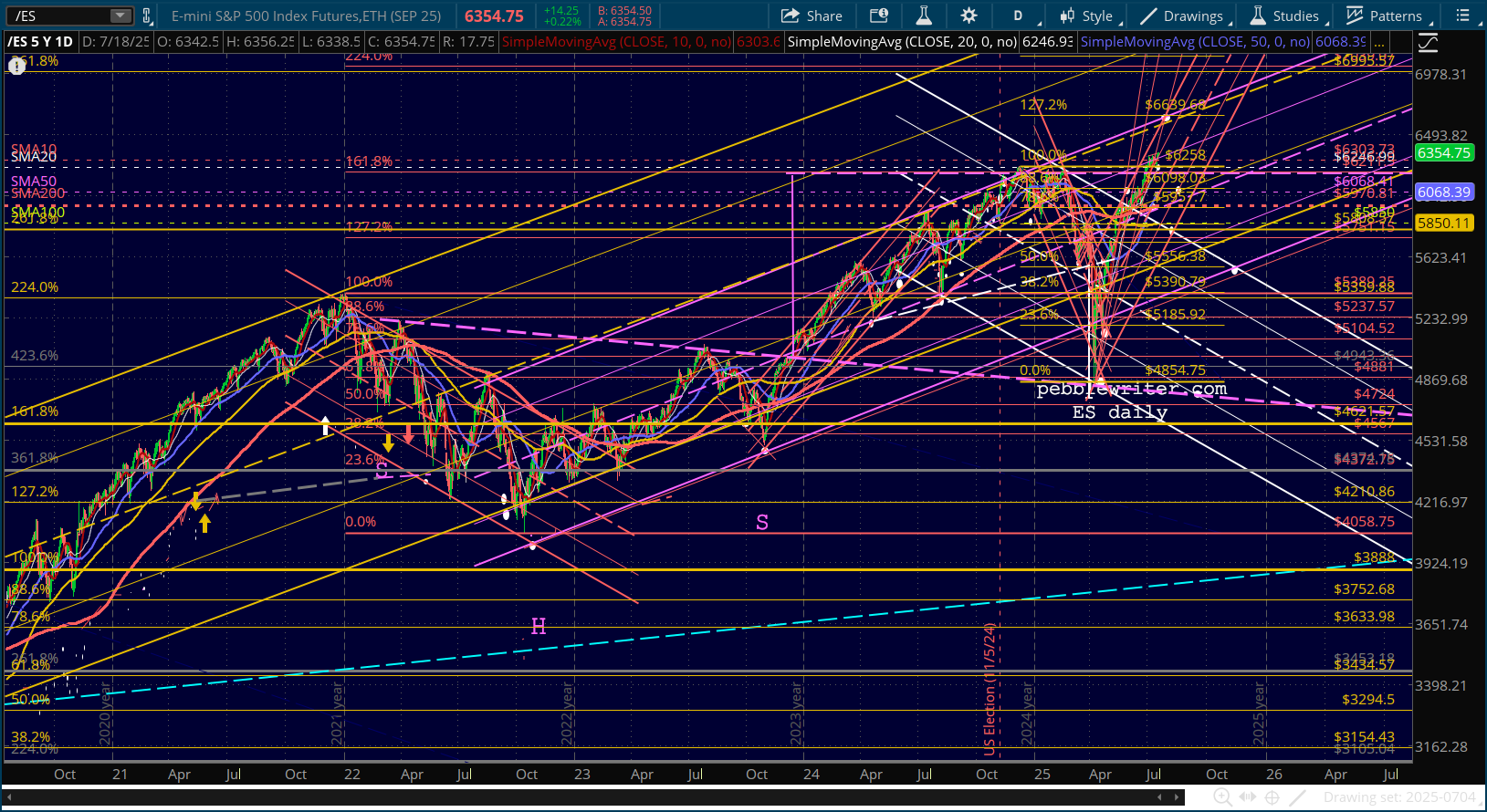Viewport: 1487px width, 812px height.
Task: Click the magenta H pattern label
Action: 539,626
